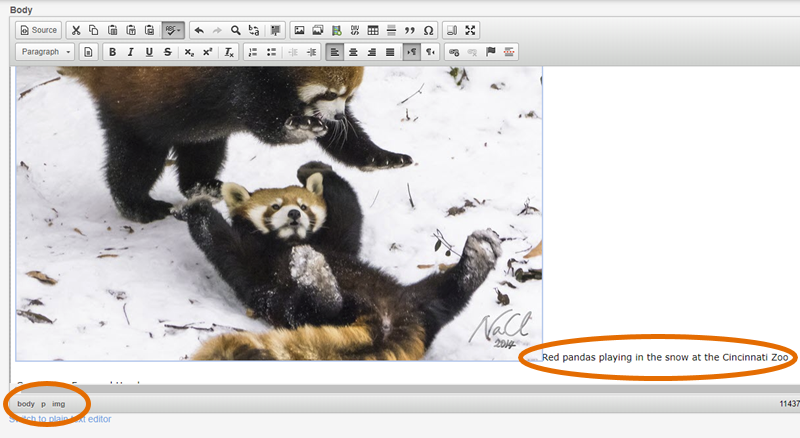Toggle italic formatting

(x=131, y=52)
